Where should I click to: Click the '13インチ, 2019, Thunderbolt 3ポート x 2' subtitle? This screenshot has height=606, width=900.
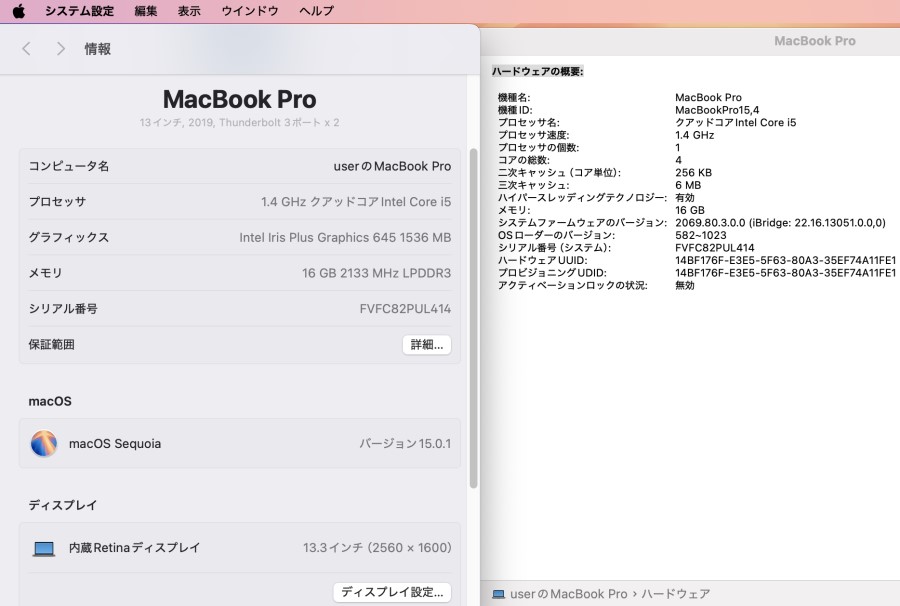(239, 123)
